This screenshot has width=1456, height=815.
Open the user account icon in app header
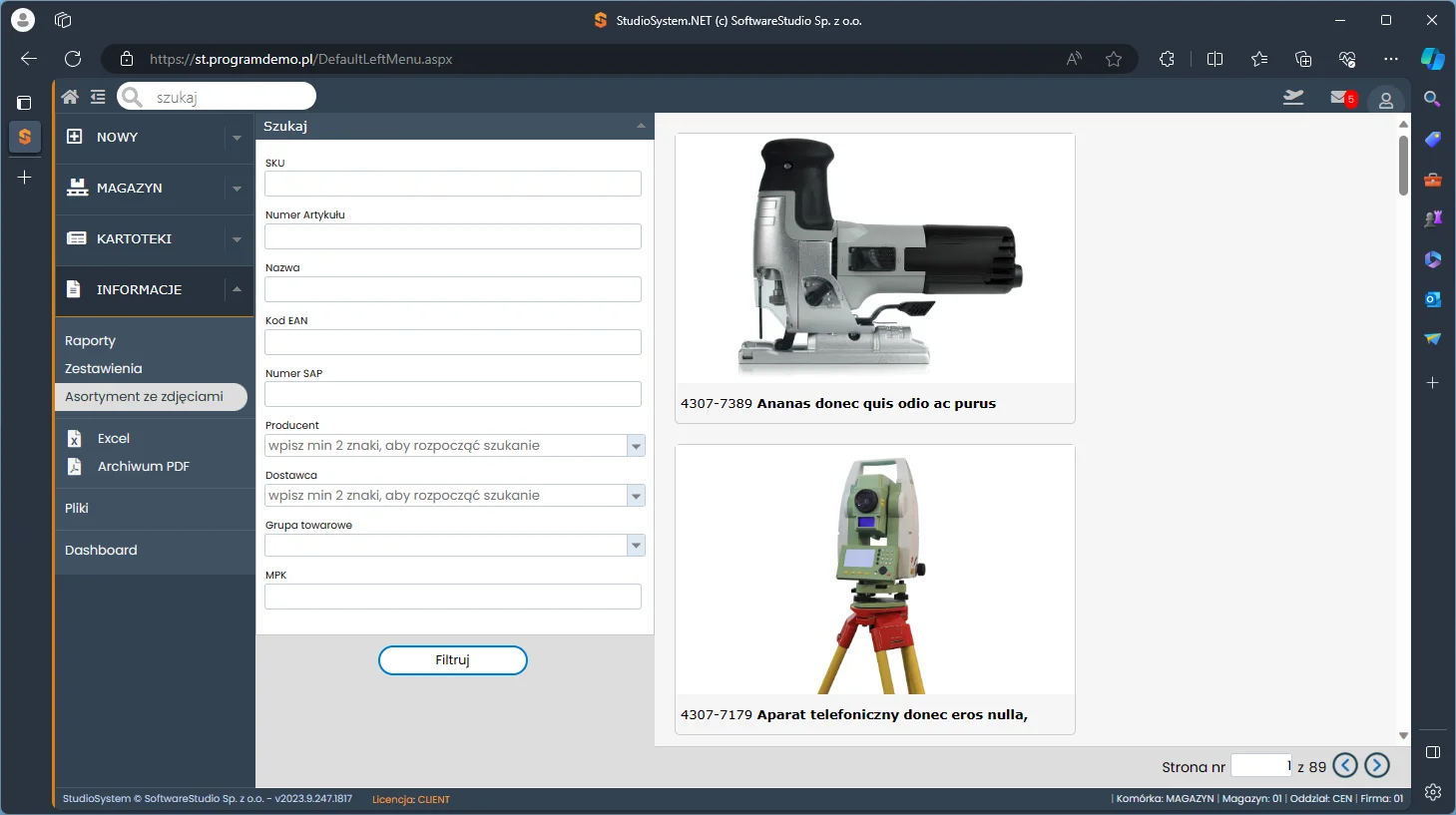1386,100
